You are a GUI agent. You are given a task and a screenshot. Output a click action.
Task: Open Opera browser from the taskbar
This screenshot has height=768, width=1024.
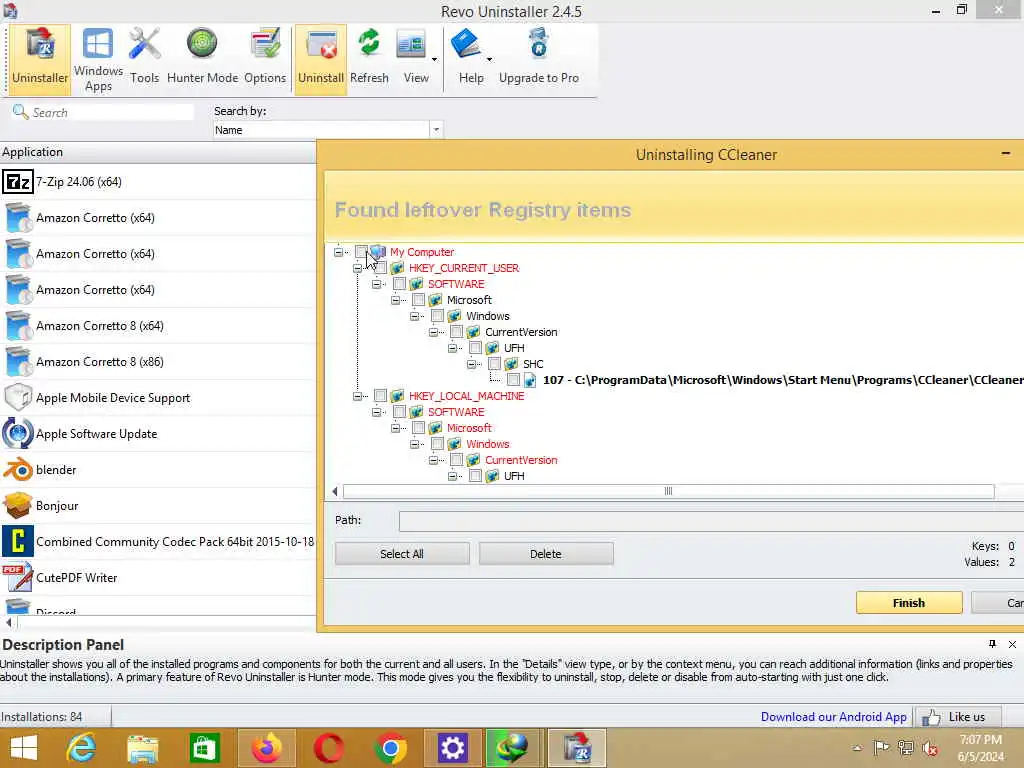pyautogui.click(x=328, y=748)
